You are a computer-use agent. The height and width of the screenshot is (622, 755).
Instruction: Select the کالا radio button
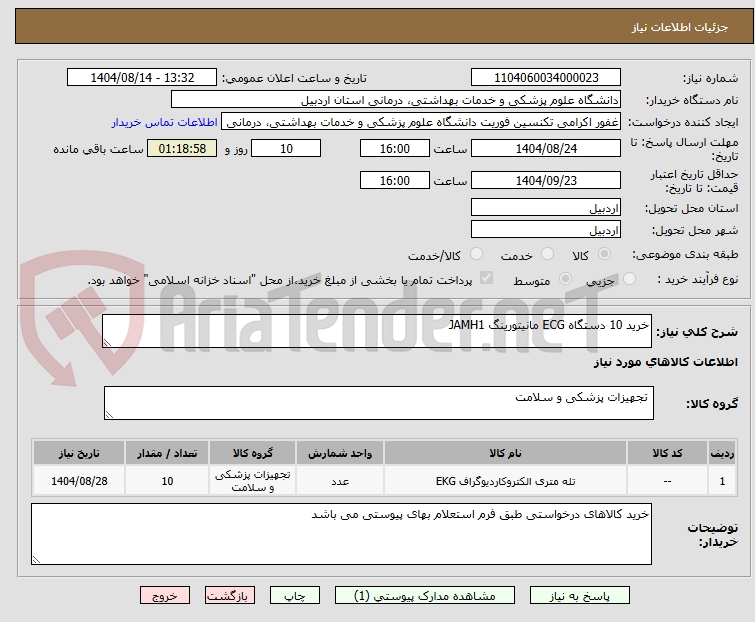coord(604,254)
